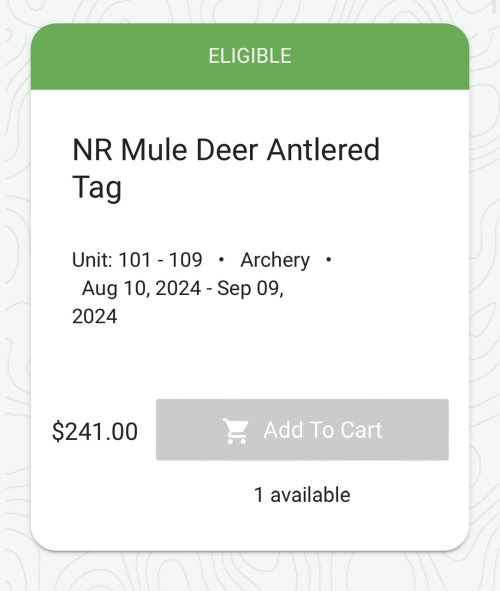Click the card's white area right of title
The width and height of the screenshot is (500, 591).
[422, 168]
